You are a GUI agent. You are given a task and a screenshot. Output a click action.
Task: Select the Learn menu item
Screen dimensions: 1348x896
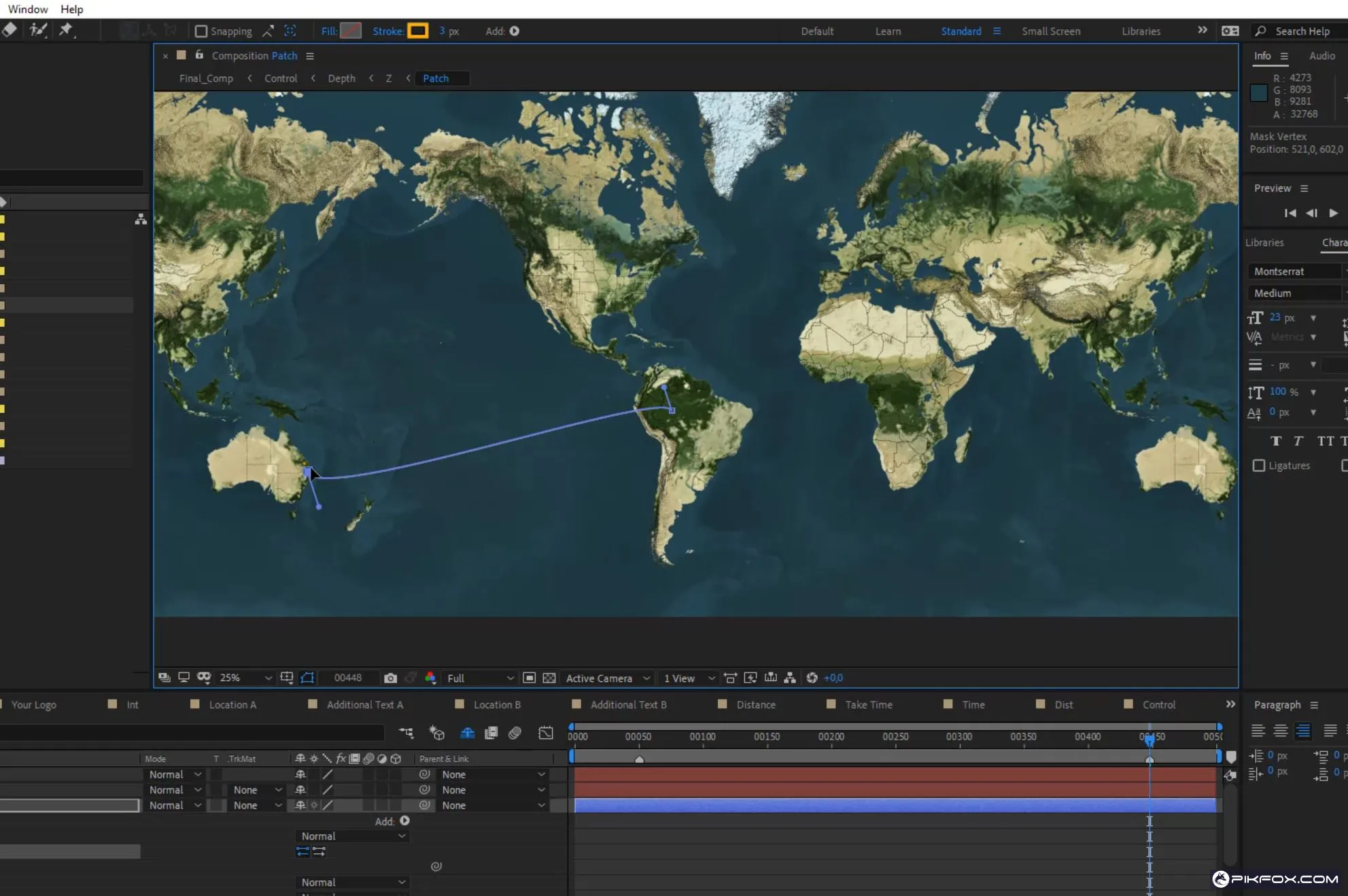click(x=886, y=31)
